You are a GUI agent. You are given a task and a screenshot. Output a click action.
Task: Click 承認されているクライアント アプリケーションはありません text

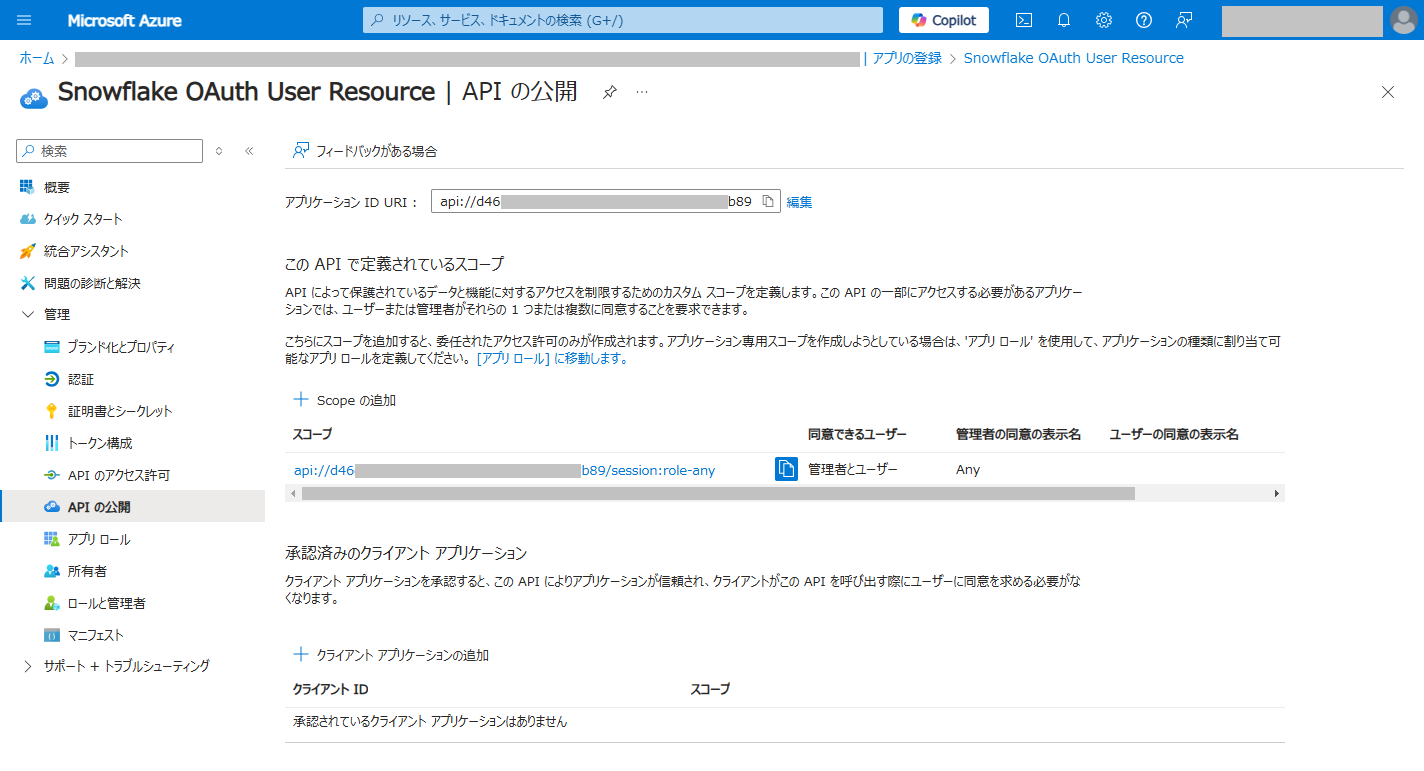[x=430, y=721]
